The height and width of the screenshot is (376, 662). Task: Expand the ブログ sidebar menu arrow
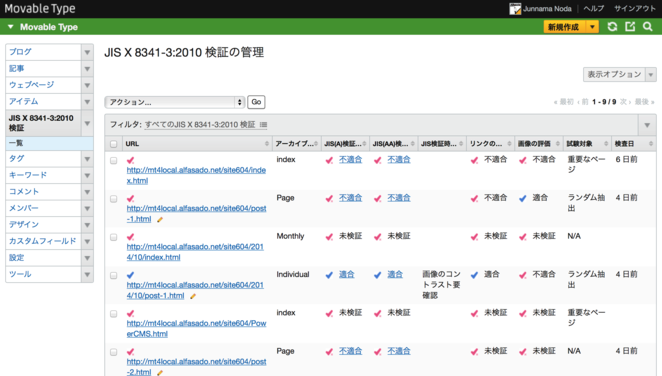click(87, 52)
